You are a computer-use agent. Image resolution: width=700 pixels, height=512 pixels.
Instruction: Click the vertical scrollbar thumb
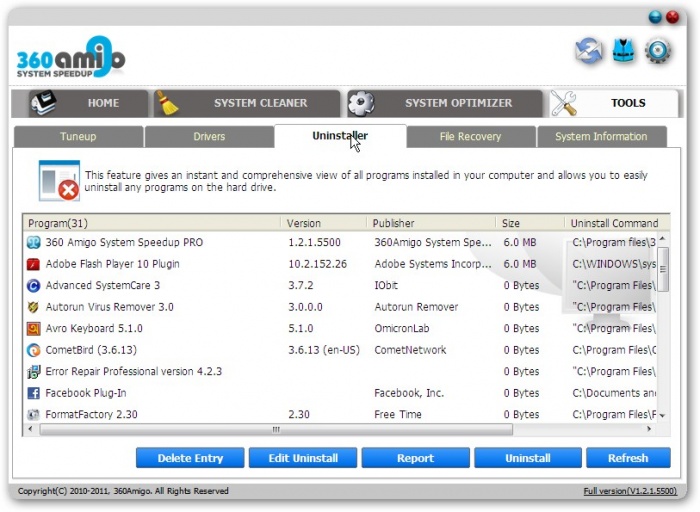pyautogui.click(x=663, y=269)
